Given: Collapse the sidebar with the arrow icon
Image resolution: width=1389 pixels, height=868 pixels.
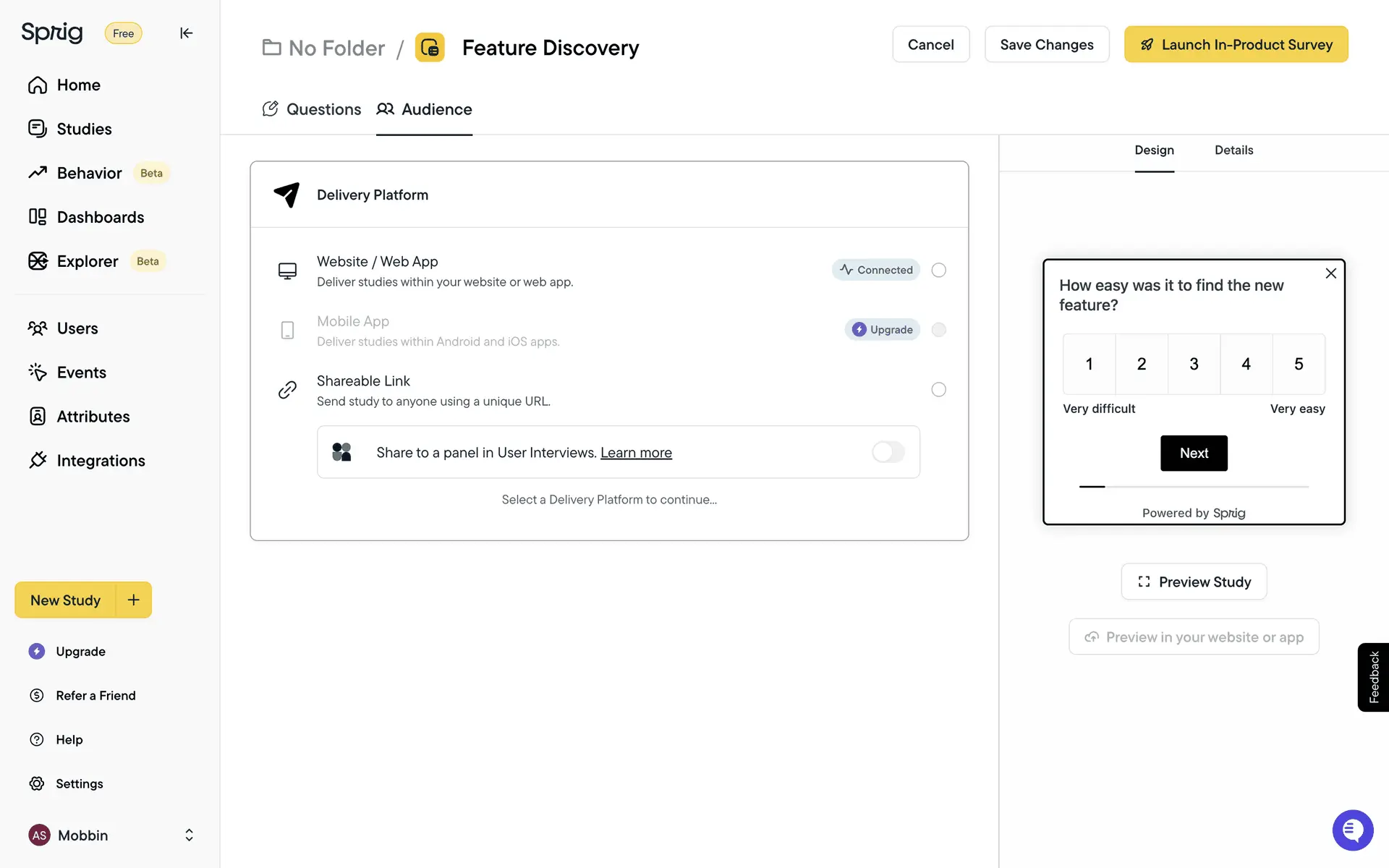Looking at the screenshot, I should (x=186, y=33).
